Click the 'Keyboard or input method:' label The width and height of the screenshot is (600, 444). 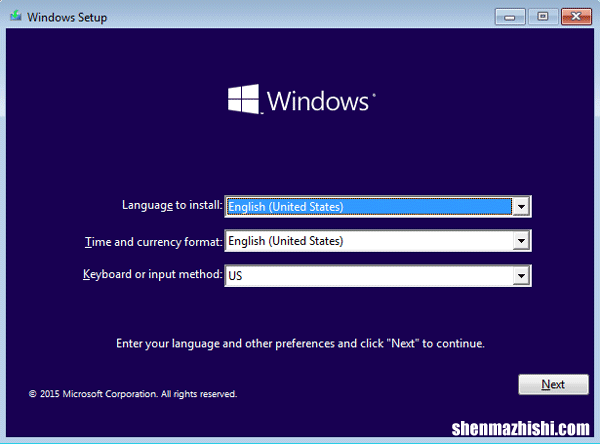(153, 274)
